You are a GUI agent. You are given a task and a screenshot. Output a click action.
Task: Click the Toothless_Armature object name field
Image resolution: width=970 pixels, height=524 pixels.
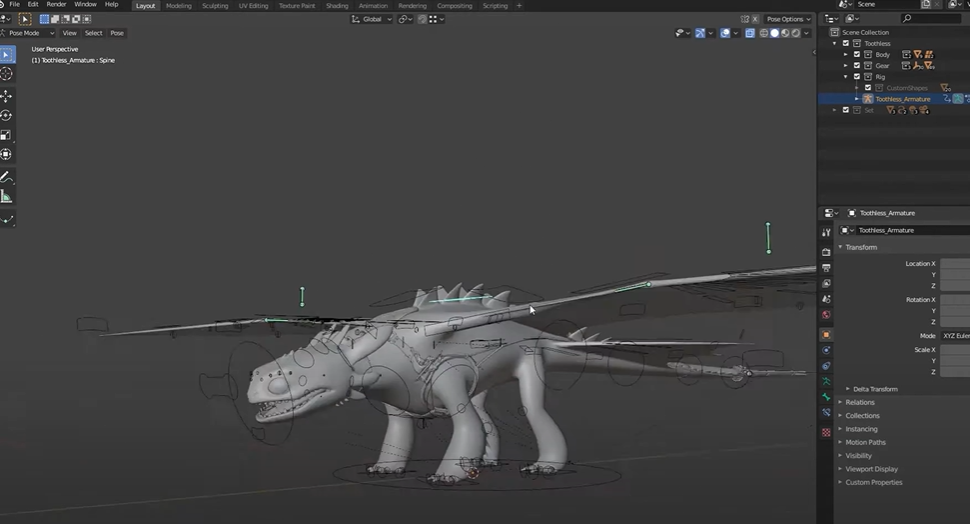coord(912,230)
